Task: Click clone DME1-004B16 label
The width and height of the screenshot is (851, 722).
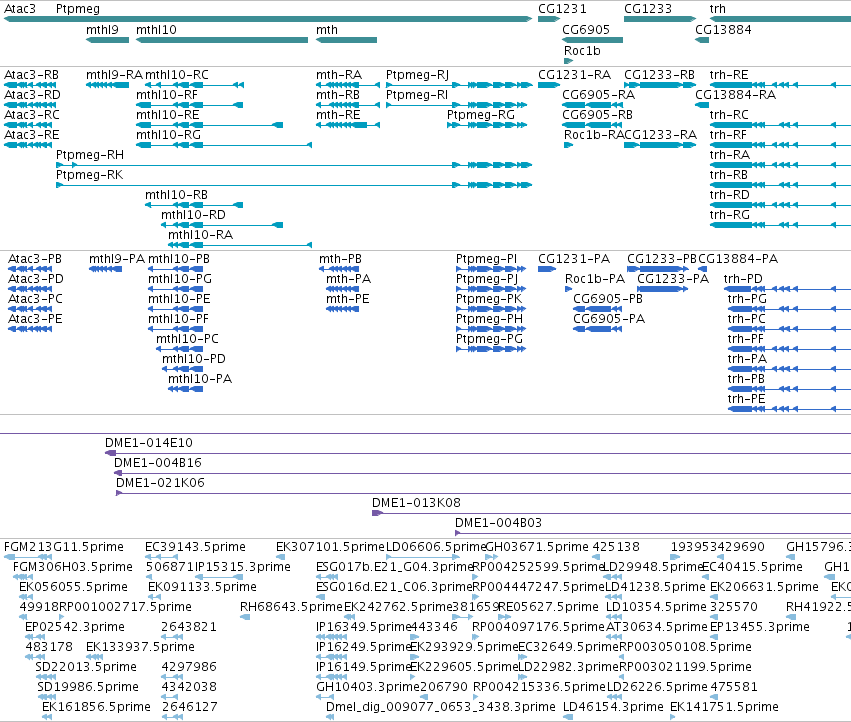Action: click(x=157, y=463)
